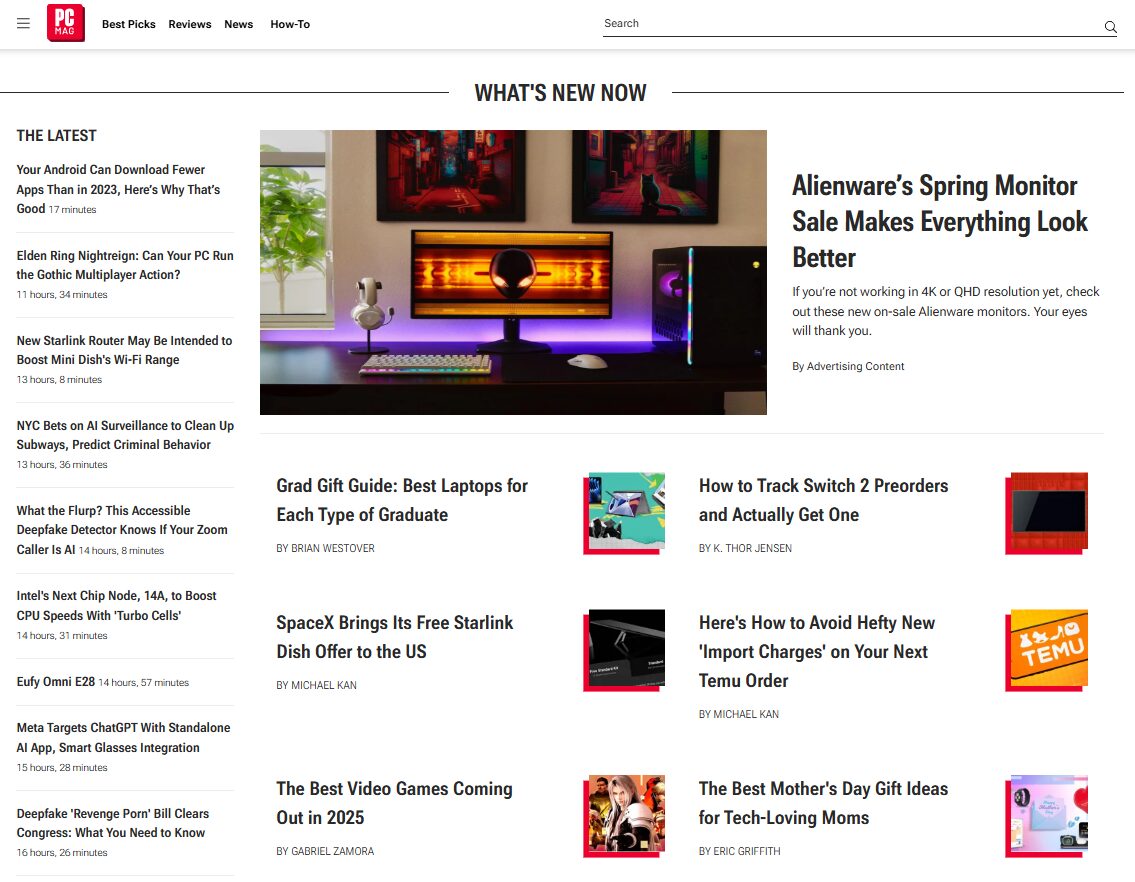Open the hamburger menu icon
The height and width of the screenshot is (882, 1135).
point(23,23)
